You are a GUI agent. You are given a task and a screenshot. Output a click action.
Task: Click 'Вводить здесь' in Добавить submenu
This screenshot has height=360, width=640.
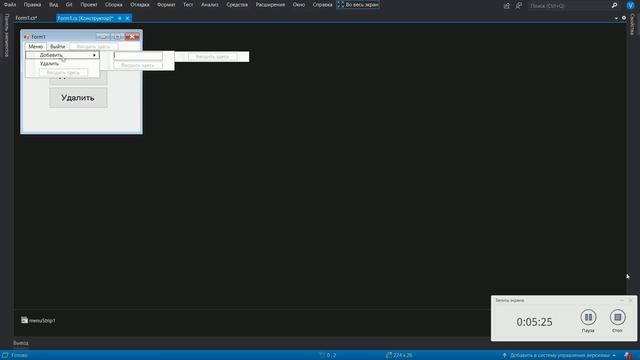click(138, 65)
